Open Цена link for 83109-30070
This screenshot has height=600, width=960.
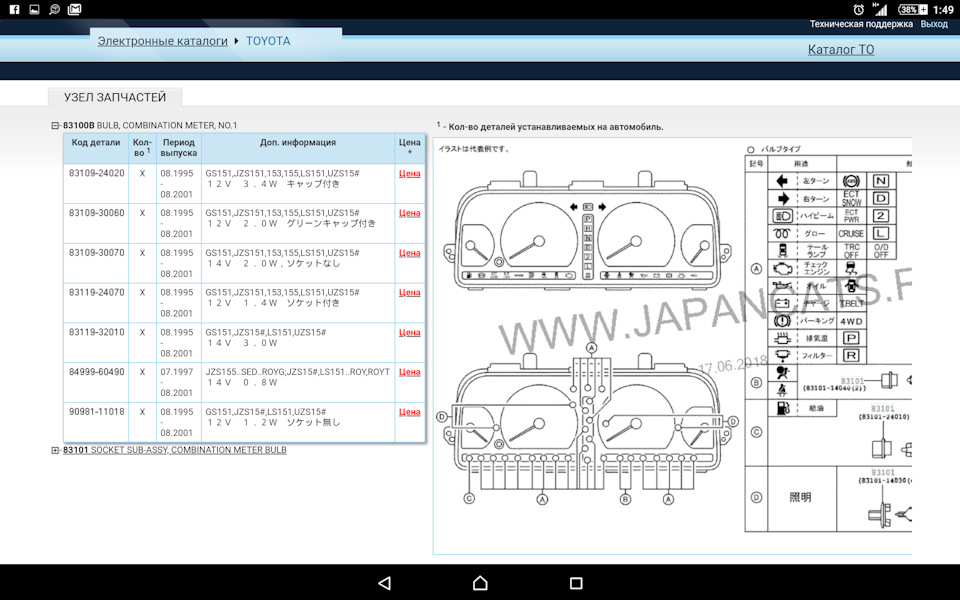[x=410, y=253]
